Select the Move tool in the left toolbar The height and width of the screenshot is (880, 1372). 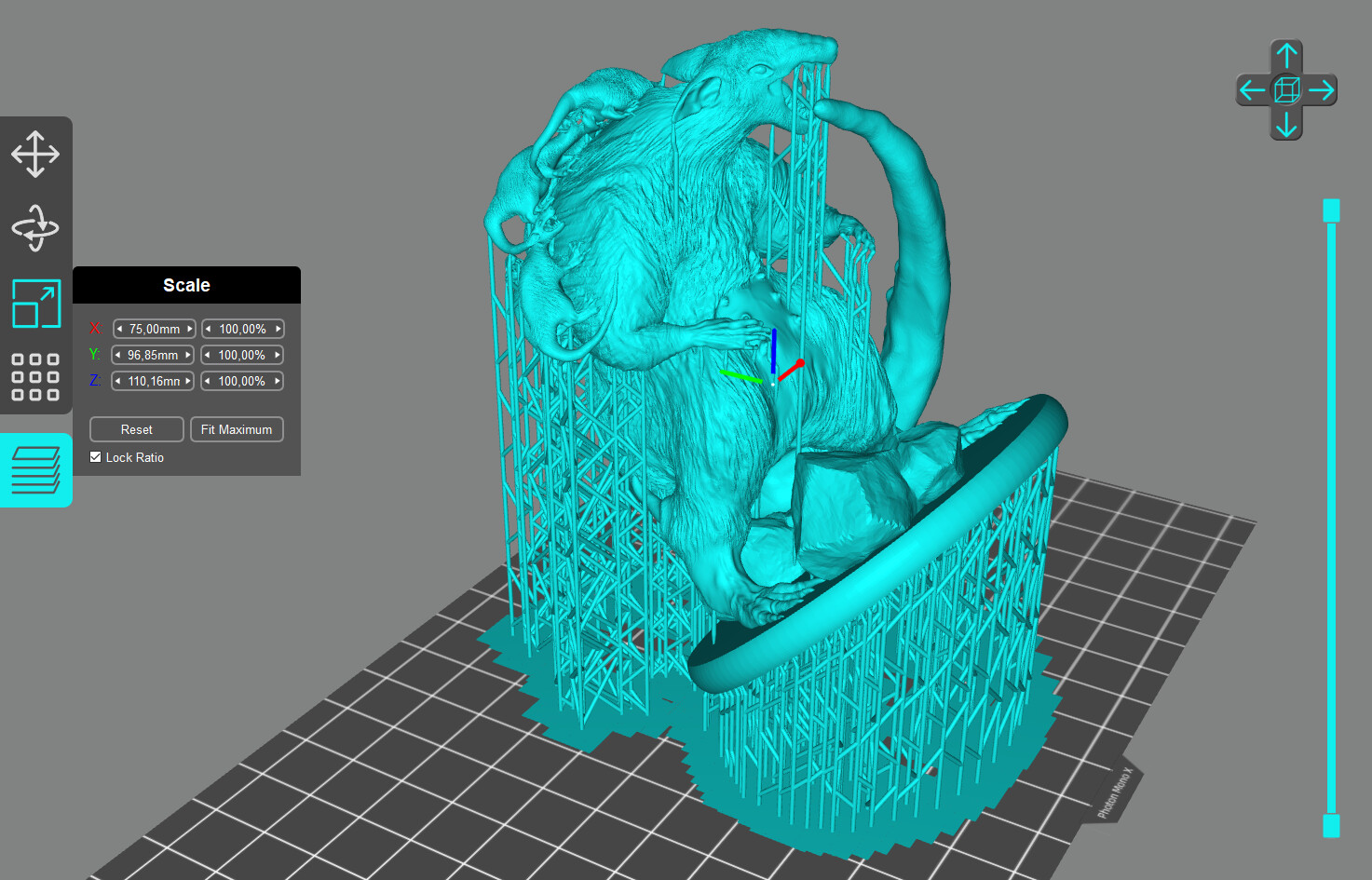35,155
